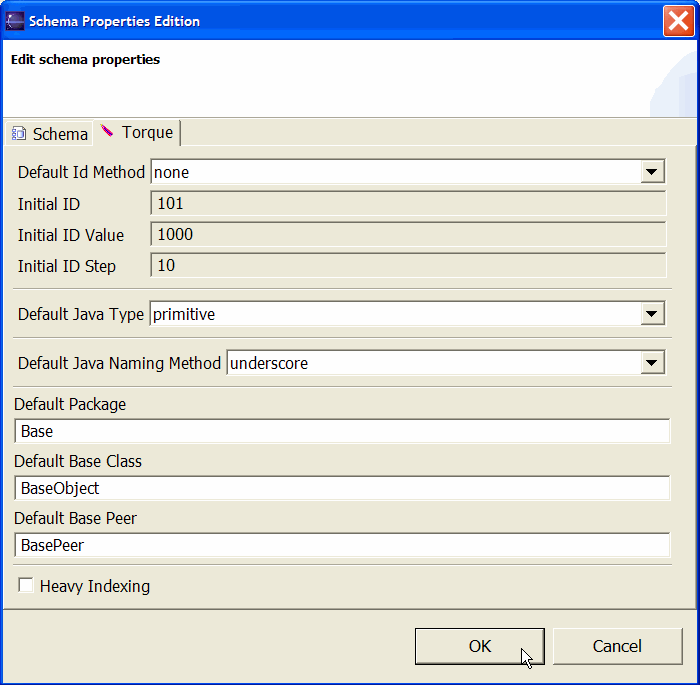Click the Initial ID Step field showing 10
The width and height of the screenshot is (700, 685).
(408, 265)
